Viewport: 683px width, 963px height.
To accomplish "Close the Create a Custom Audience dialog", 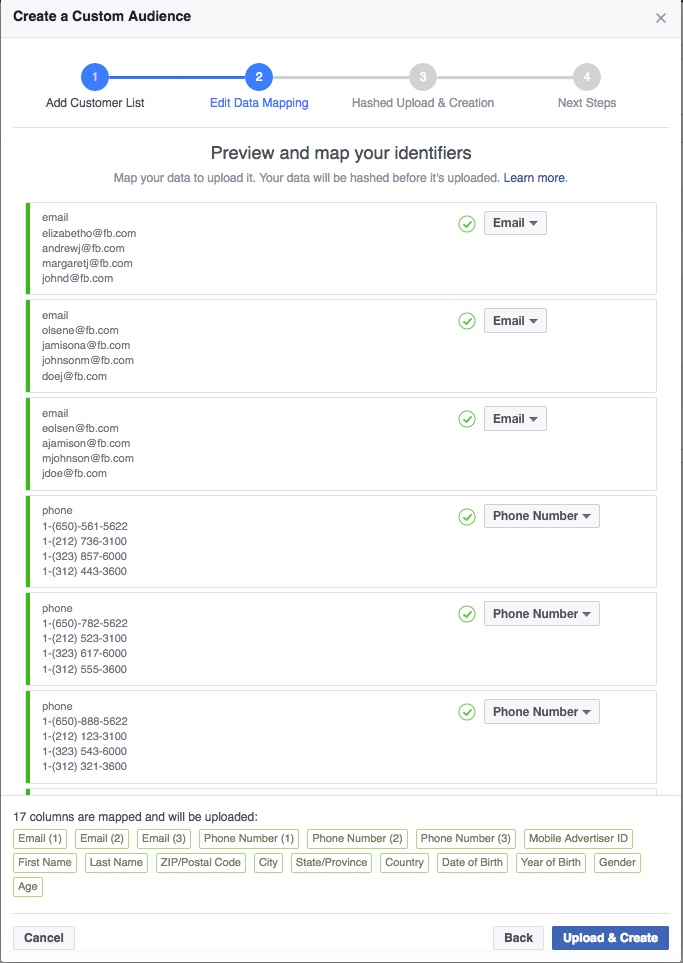I will [660, 18].
